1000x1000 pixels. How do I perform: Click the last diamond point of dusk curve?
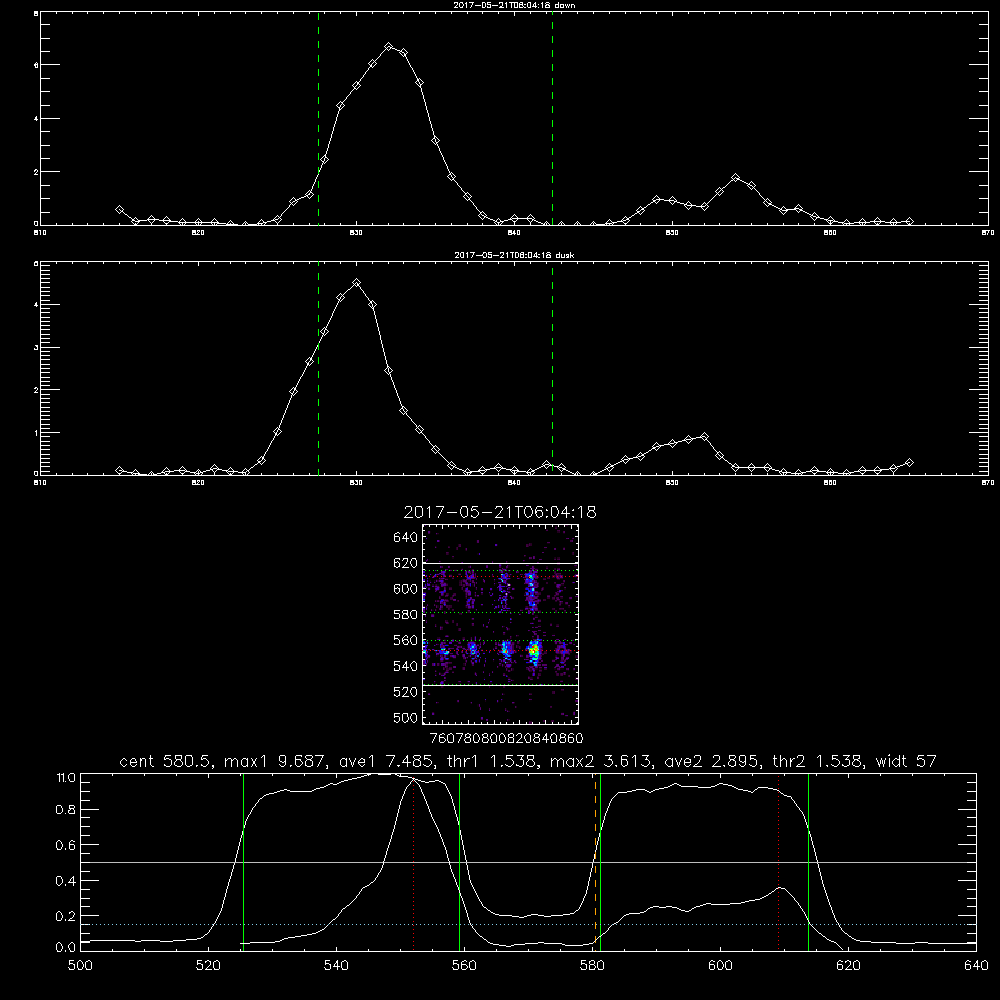[909, 462]
